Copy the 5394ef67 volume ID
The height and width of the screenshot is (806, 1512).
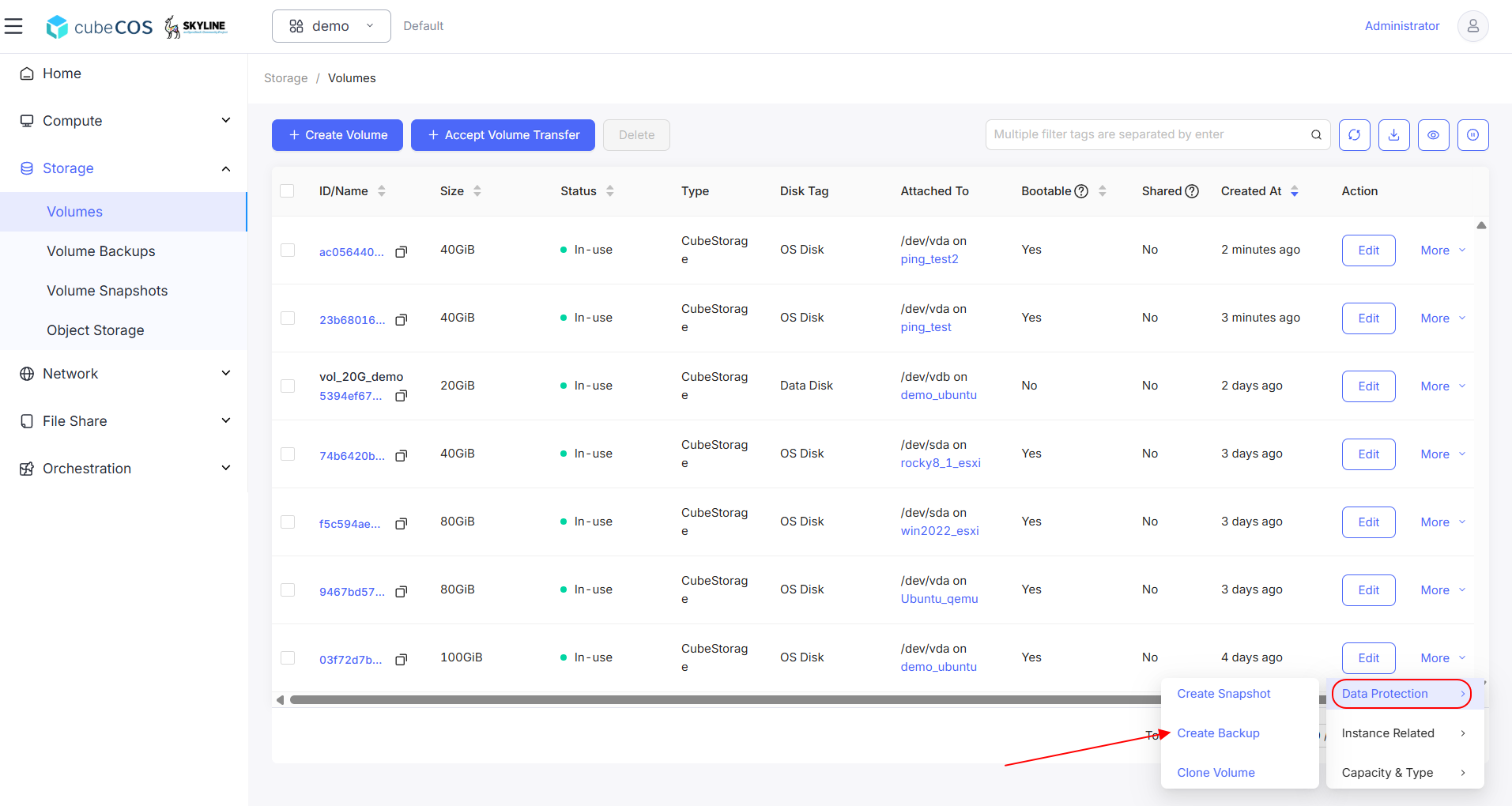(401, 396)
